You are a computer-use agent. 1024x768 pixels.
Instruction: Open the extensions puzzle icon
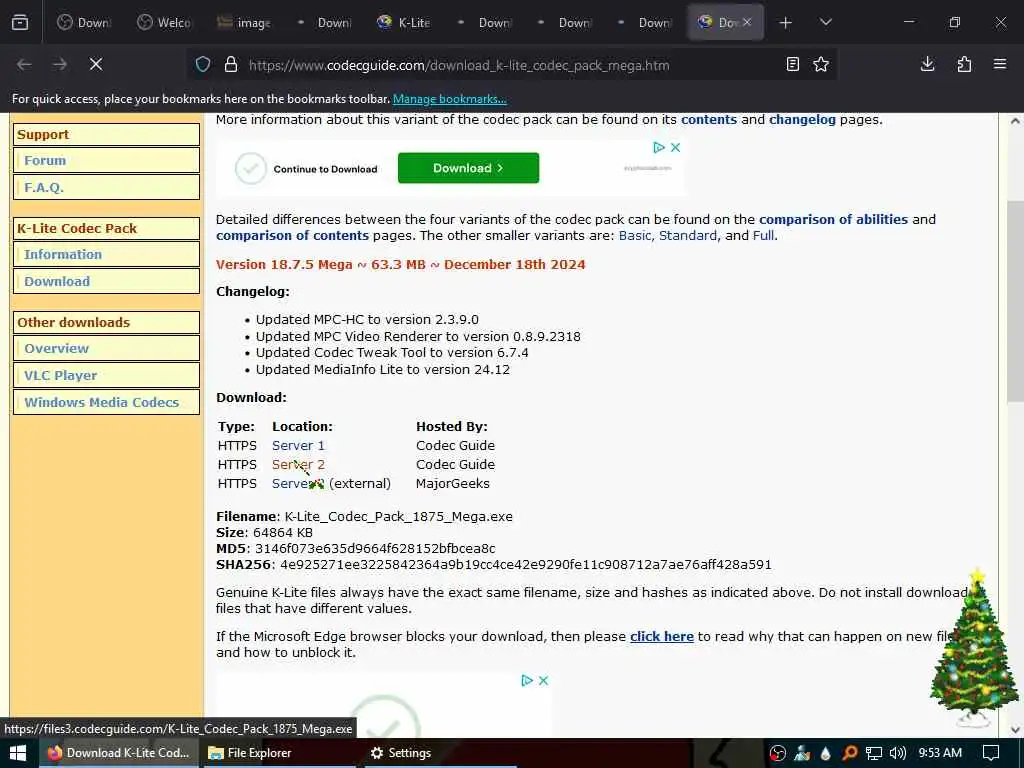[x=964, y=64]
